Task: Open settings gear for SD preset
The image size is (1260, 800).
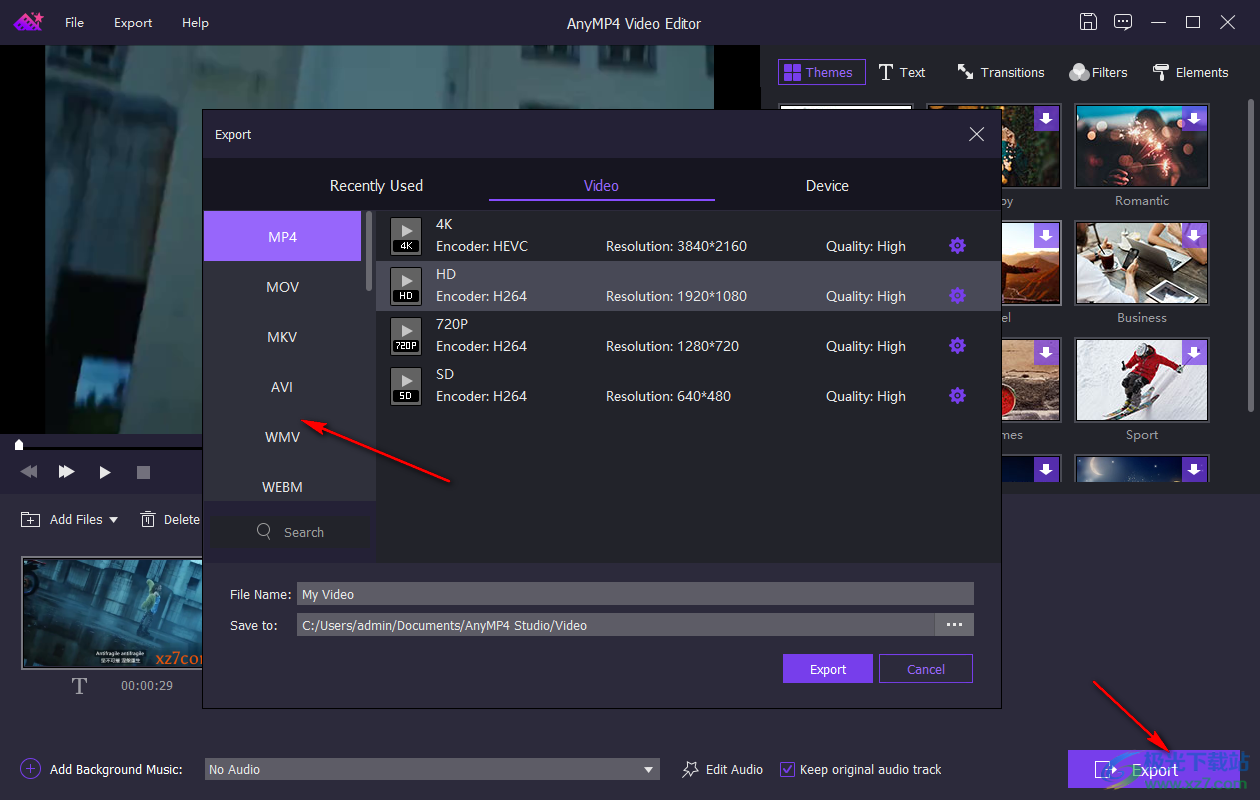Action: tap(957, 395)
